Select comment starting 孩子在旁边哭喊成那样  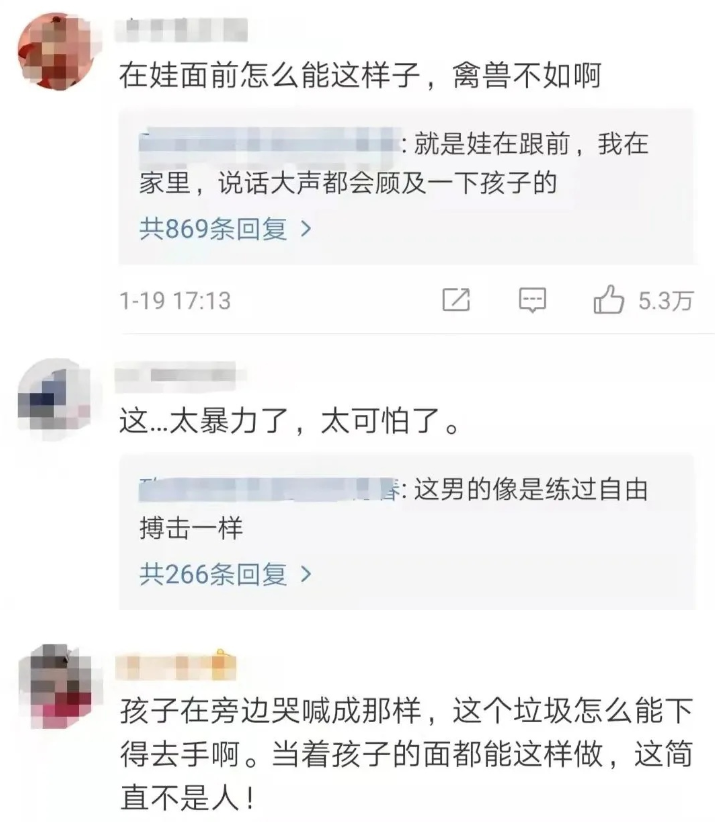click(x=406, y=754)
